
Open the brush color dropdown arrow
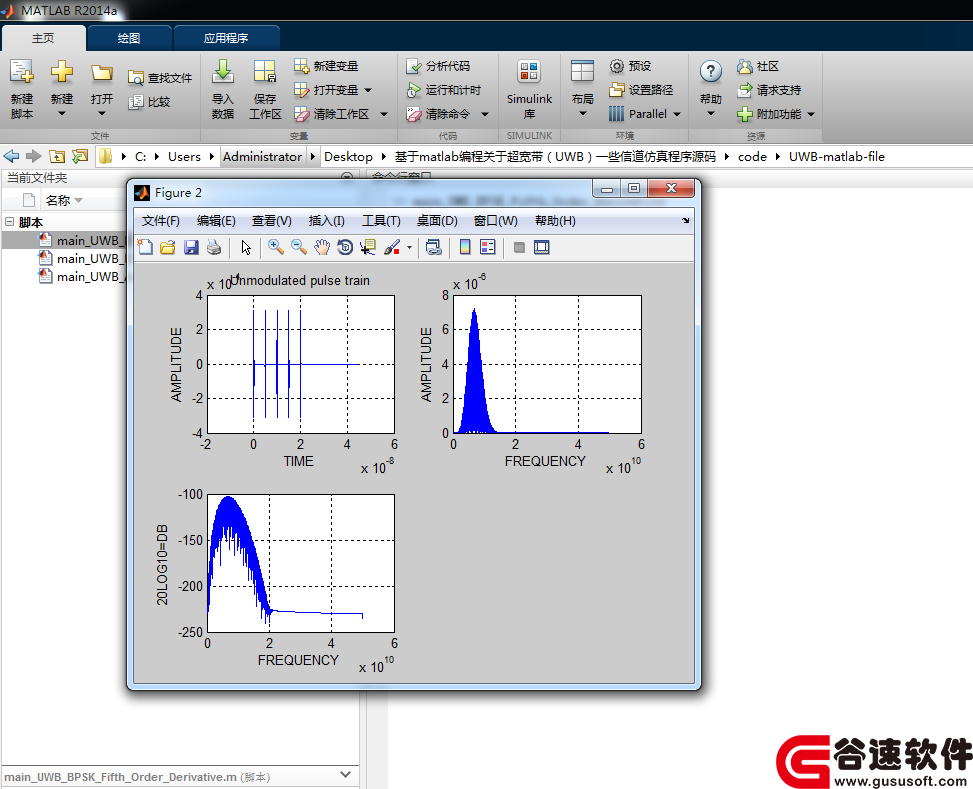tap(410, 248)
